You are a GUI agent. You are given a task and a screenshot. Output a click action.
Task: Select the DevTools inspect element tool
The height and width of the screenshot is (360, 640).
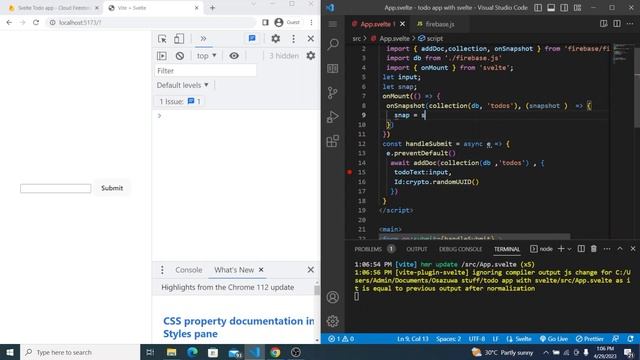[x=162, y=39]
